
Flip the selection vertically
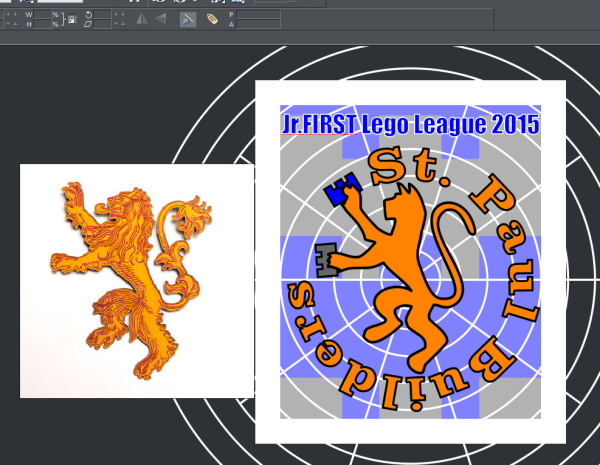tap(161, 19)
